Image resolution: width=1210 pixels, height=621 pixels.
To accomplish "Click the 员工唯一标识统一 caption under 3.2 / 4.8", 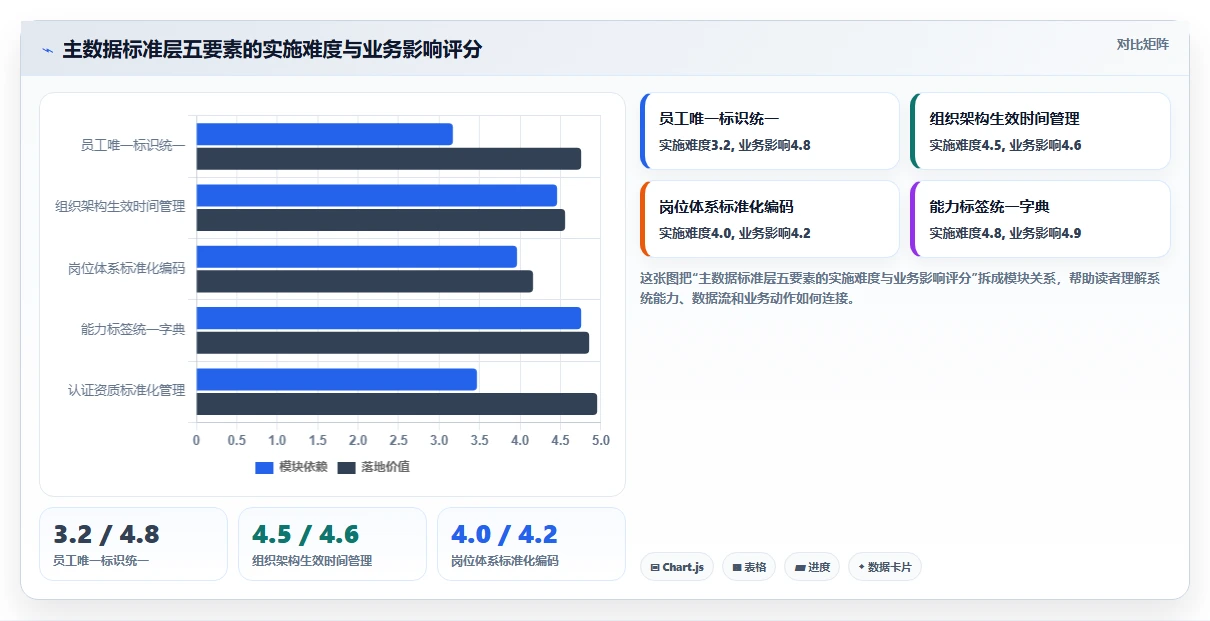I will coord(101,561).
